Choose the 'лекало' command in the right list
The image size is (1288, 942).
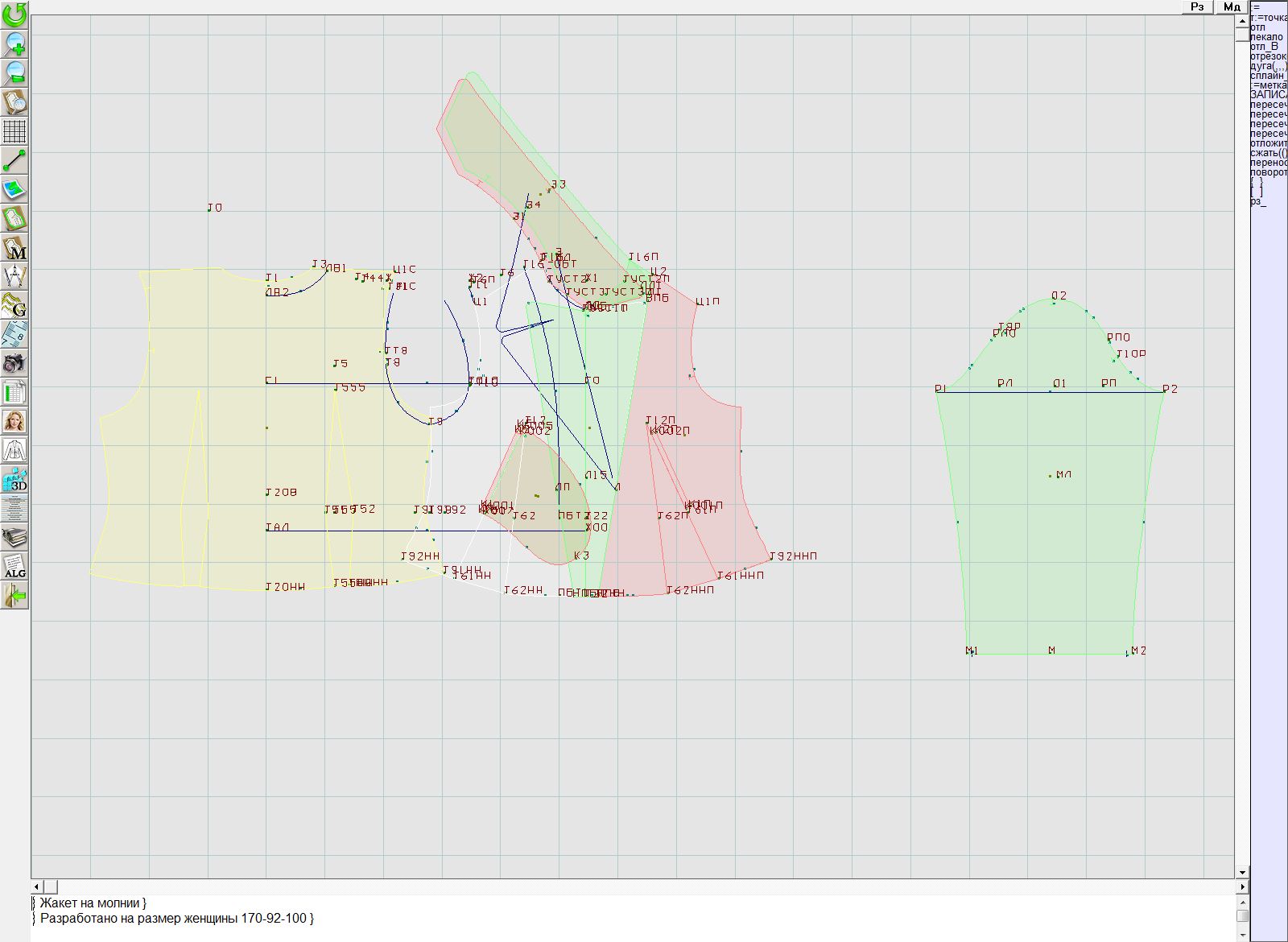pos(1267,37)
